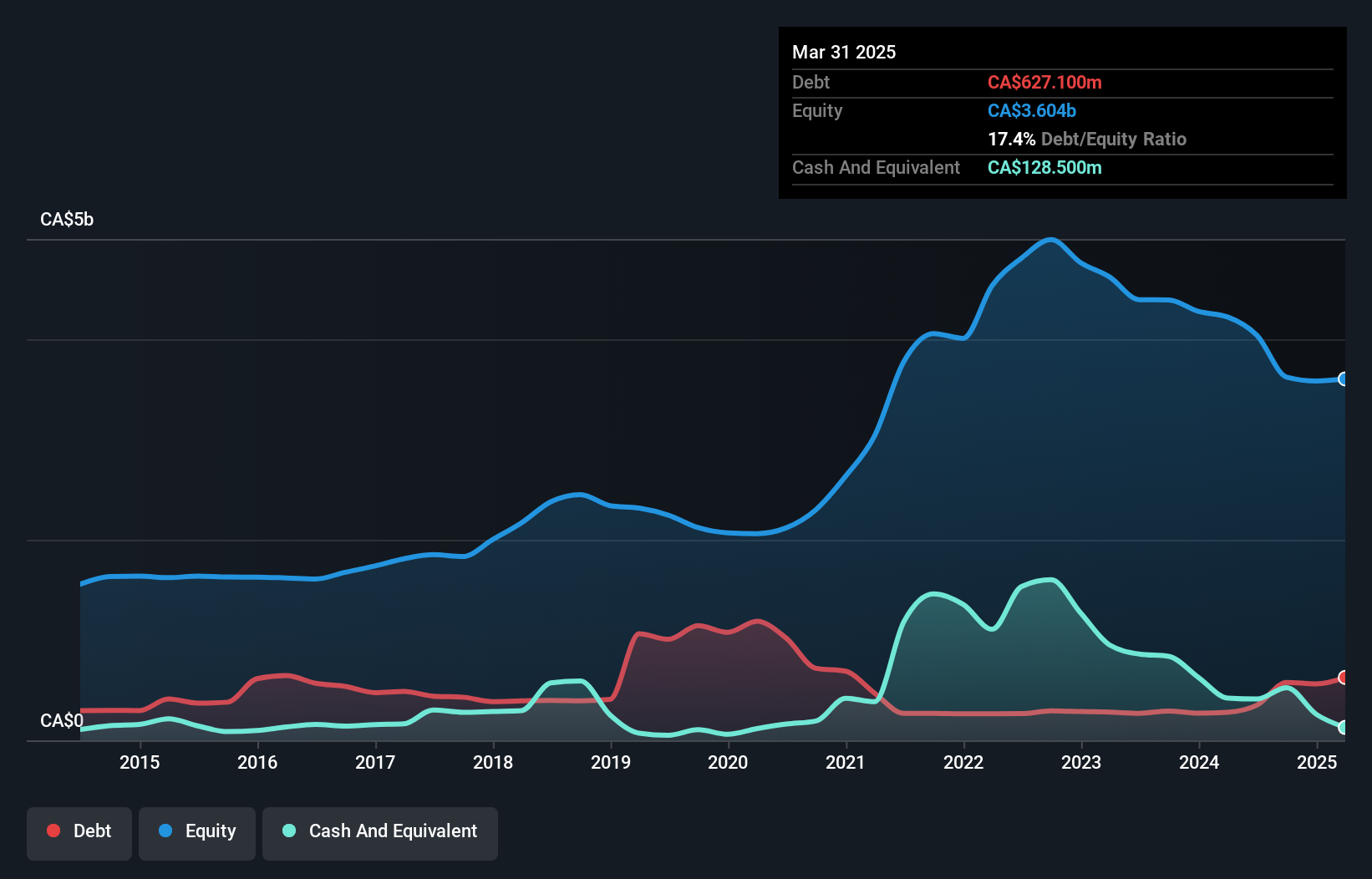Click the 17.4% Debt/Equity Ratio text
This screenshot has height=879, width=1372.
[1086, 139]
